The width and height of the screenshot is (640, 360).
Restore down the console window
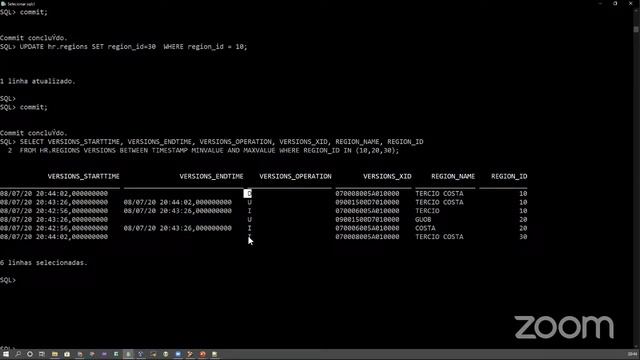(x=615, y=3)
